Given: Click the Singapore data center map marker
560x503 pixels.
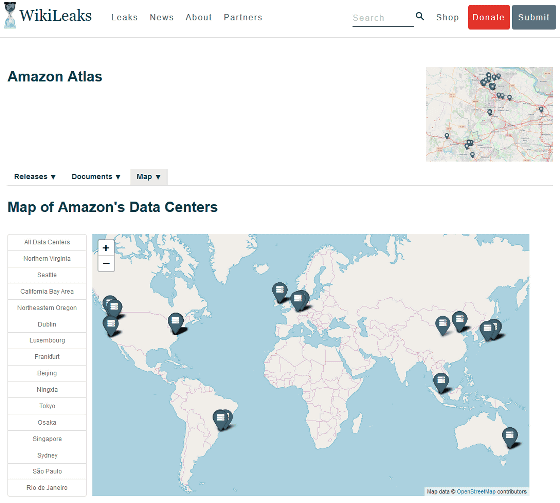Looking at the screenshot, I should [x=441, y=383].
